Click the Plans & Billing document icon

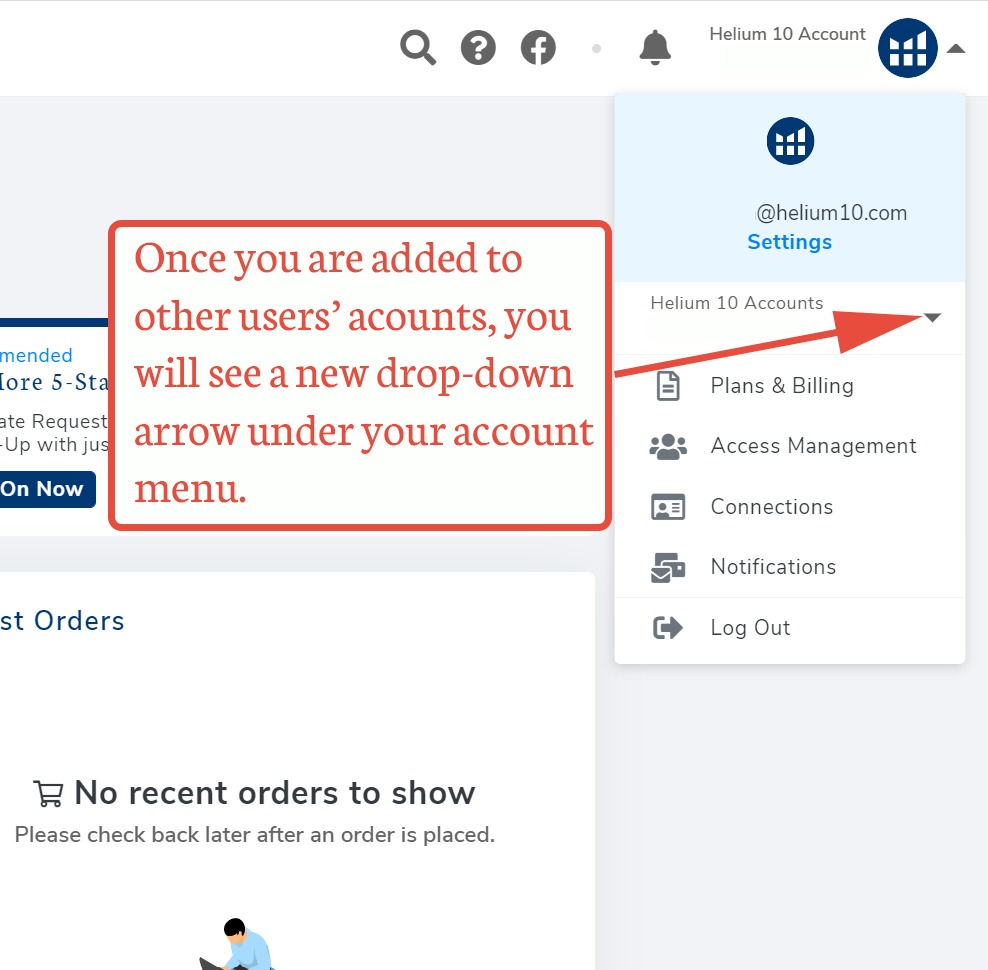click(x=668, y=386)
